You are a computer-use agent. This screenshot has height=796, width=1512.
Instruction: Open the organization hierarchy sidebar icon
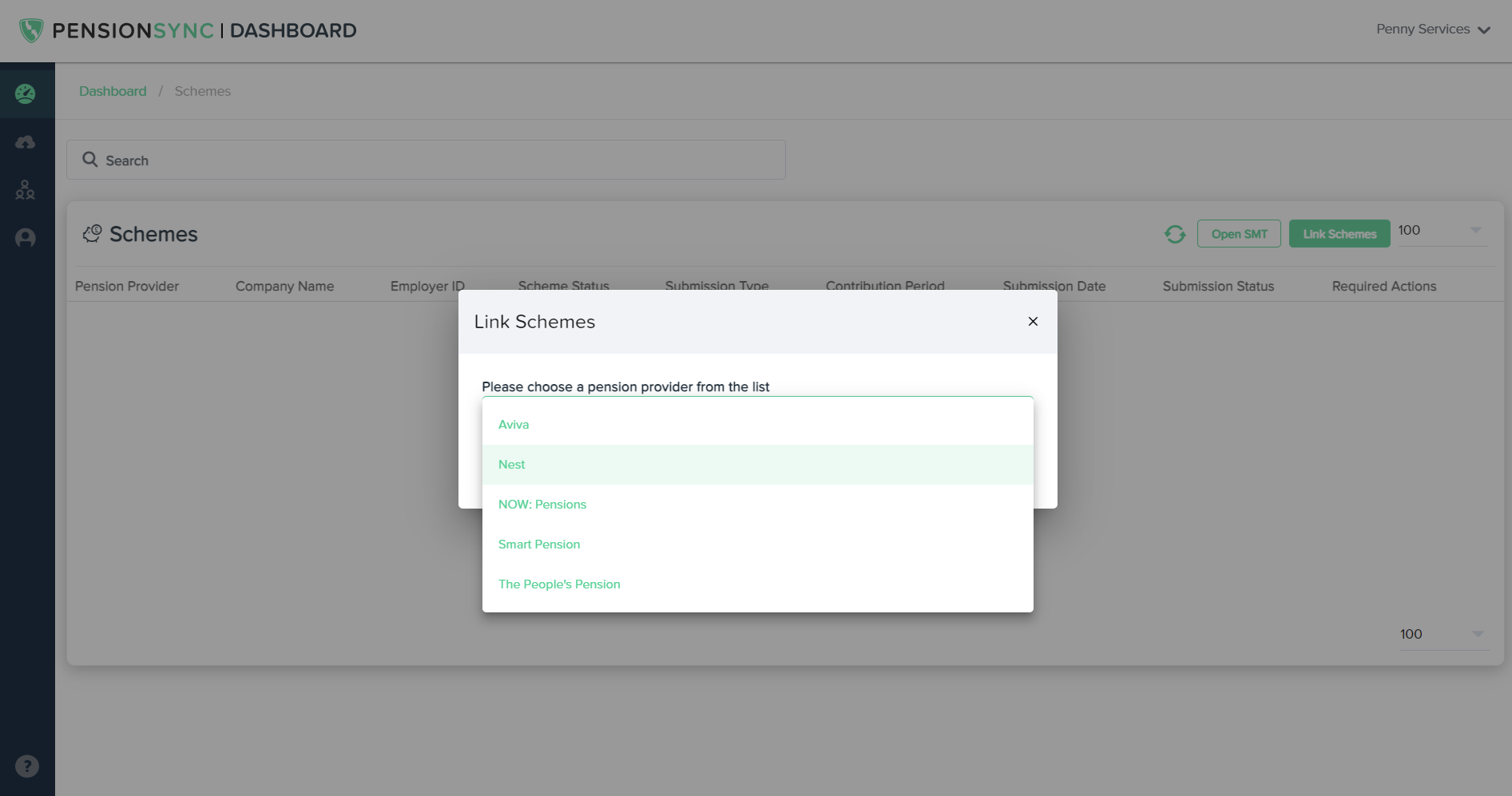[x=26, y=190]
